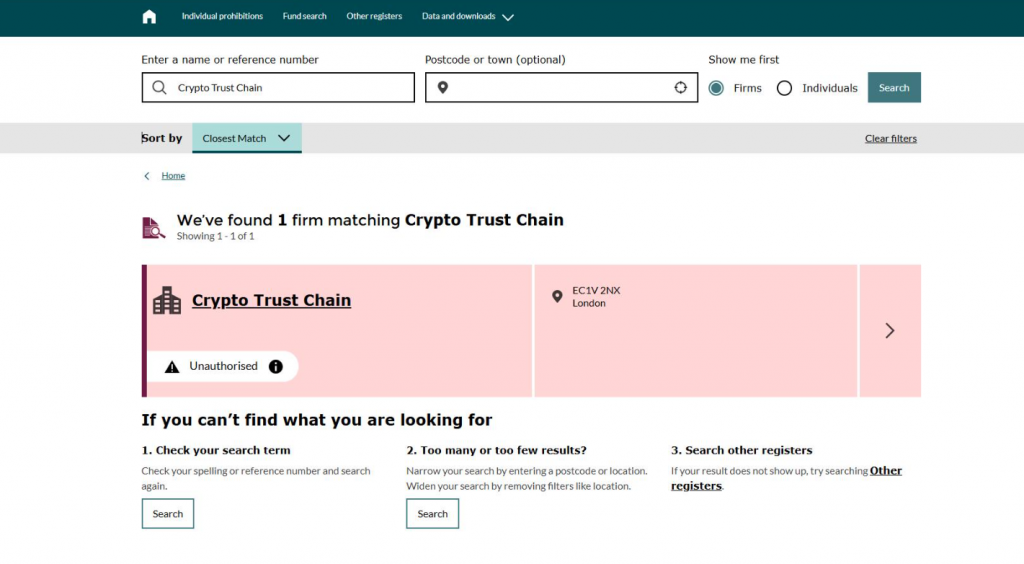Open firm details with right chevron arrow

(x=889, y=330)
